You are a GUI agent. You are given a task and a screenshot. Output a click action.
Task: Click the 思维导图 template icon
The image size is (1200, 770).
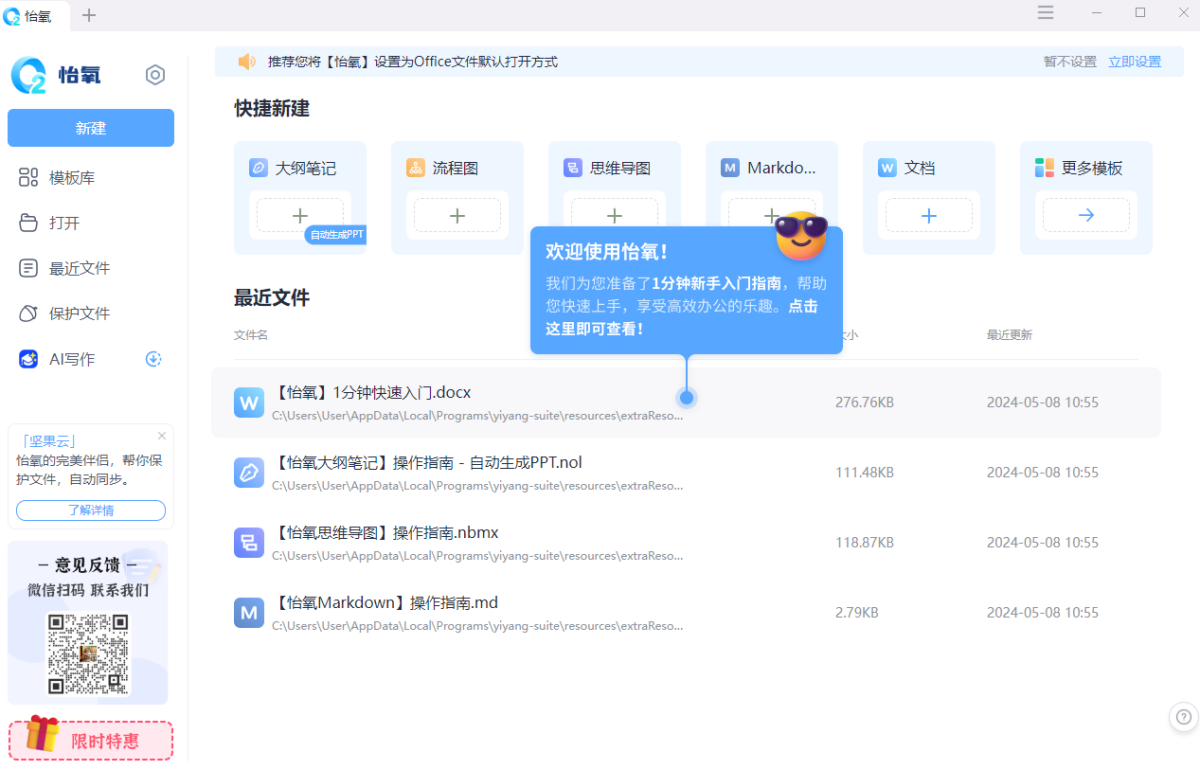(573, 168)
